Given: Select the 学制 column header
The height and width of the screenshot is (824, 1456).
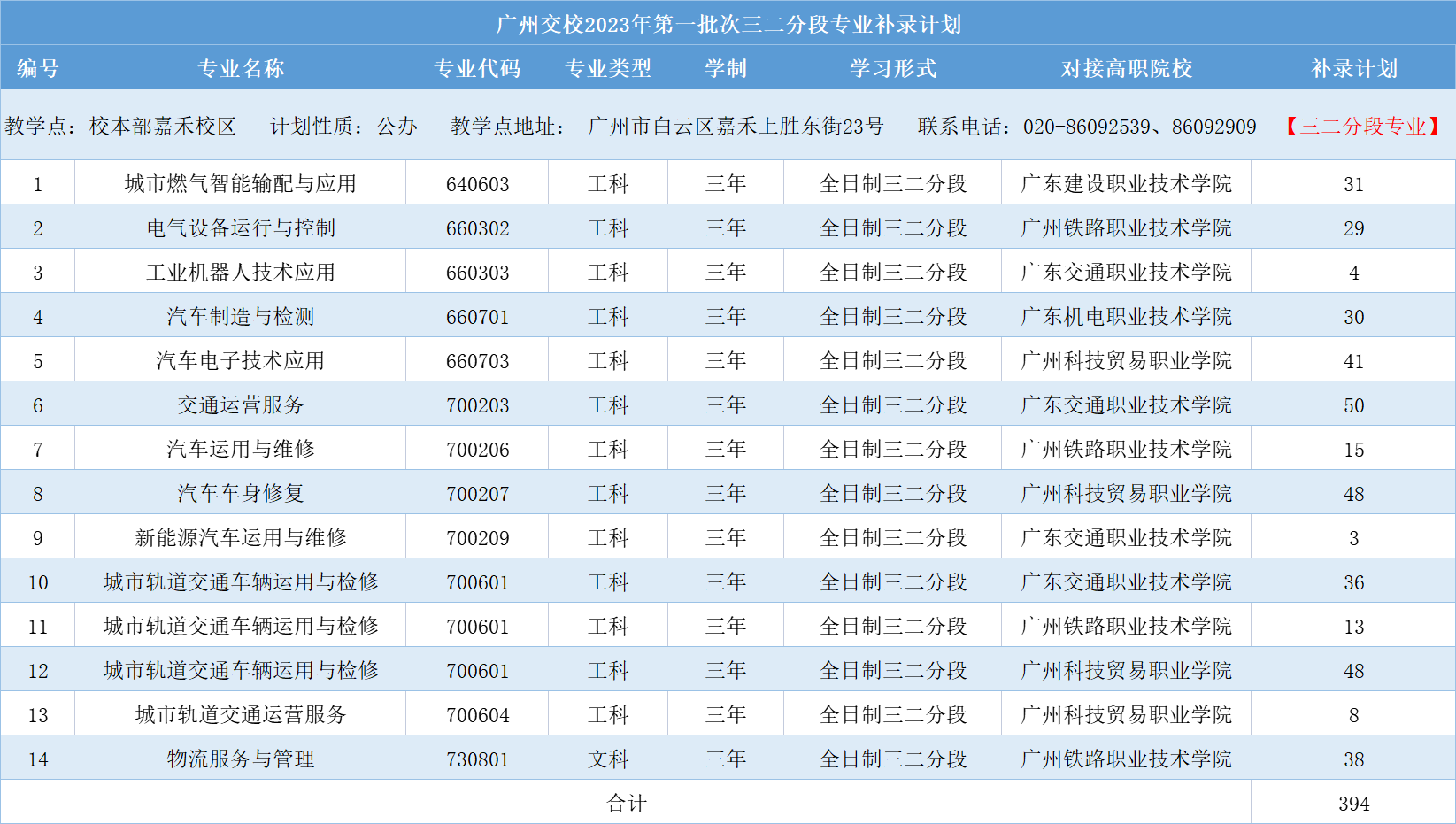Looking at the screenshot, I should click(x=726, y=68).
